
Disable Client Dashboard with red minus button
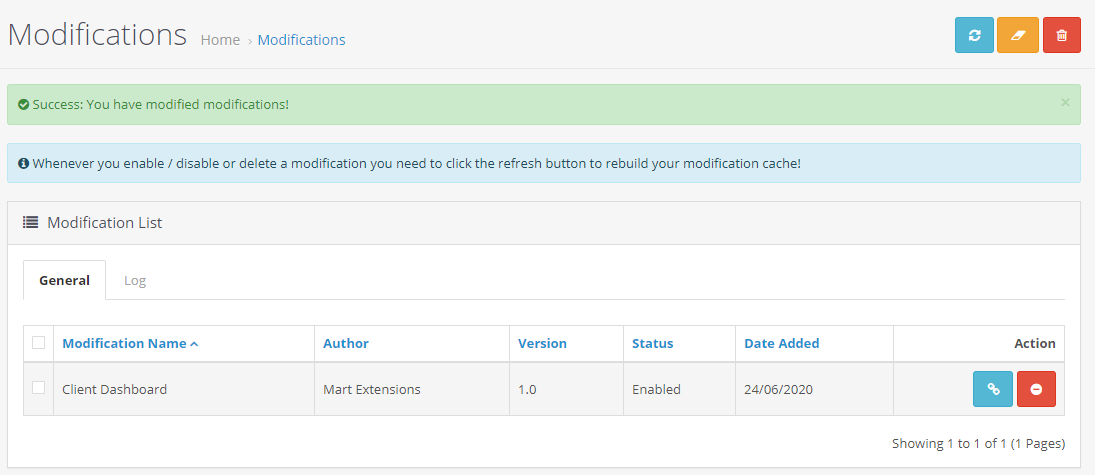[1036, 389]
